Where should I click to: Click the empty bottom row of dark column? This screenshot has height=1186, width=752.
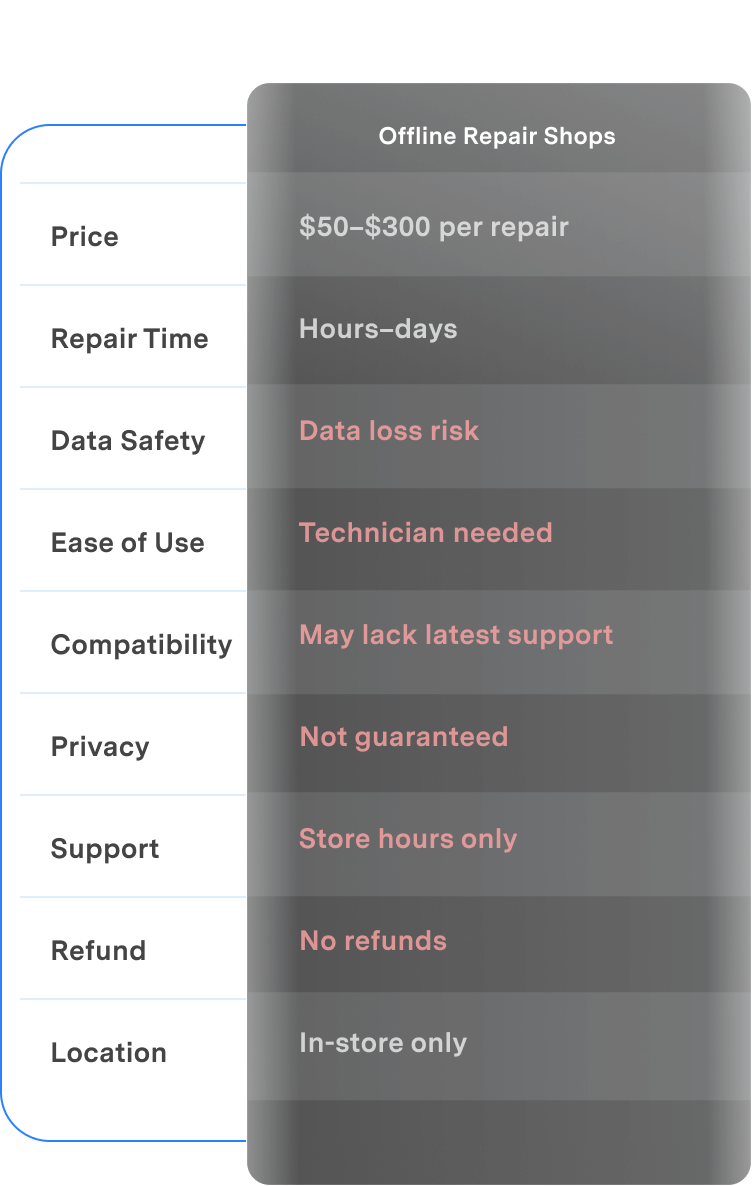[499, 1142]
